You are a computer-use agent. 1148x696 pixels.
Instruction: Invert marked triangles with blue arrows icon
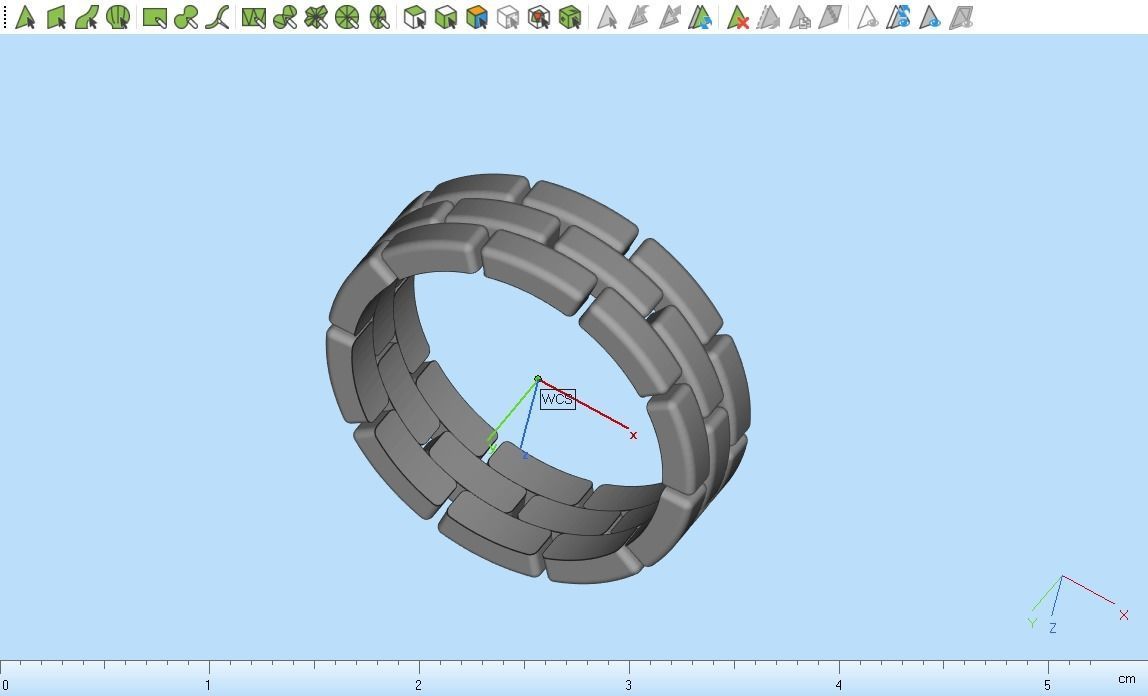pos(700,17)
